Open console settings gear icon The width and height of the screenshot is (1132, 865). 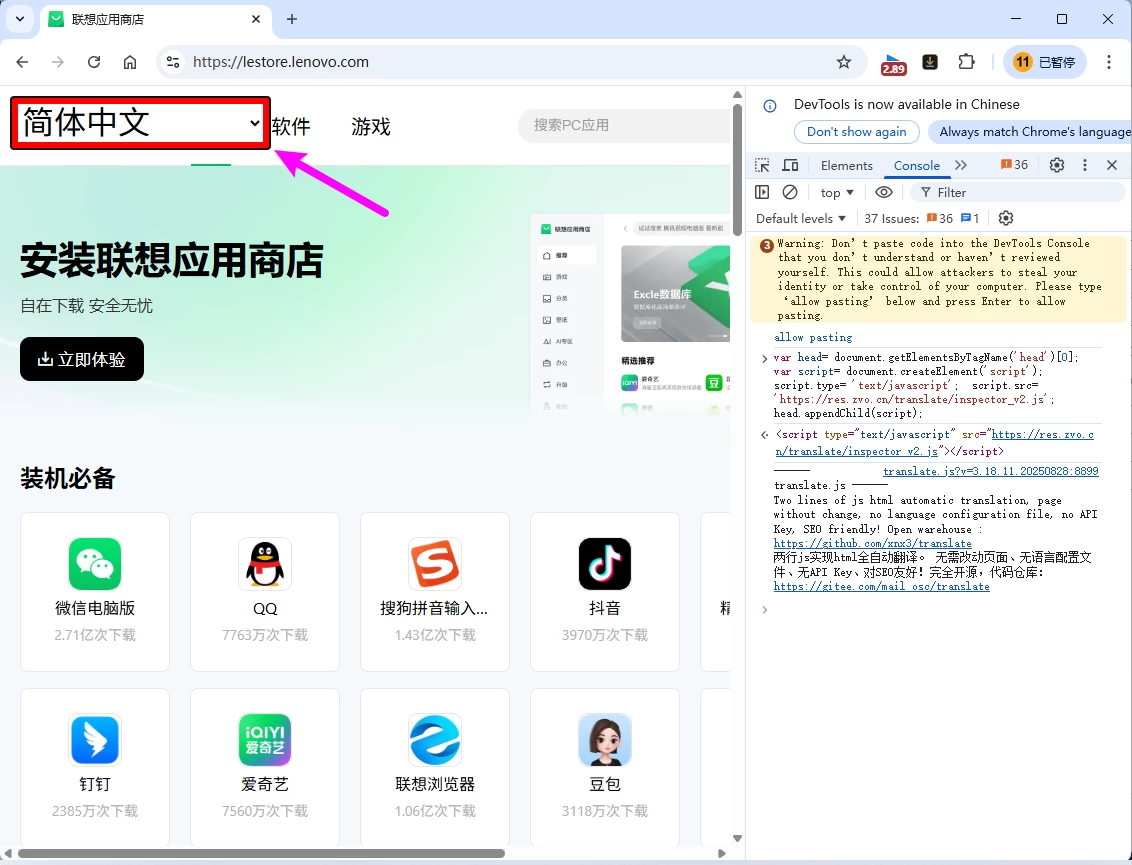tap(1006, 218)
